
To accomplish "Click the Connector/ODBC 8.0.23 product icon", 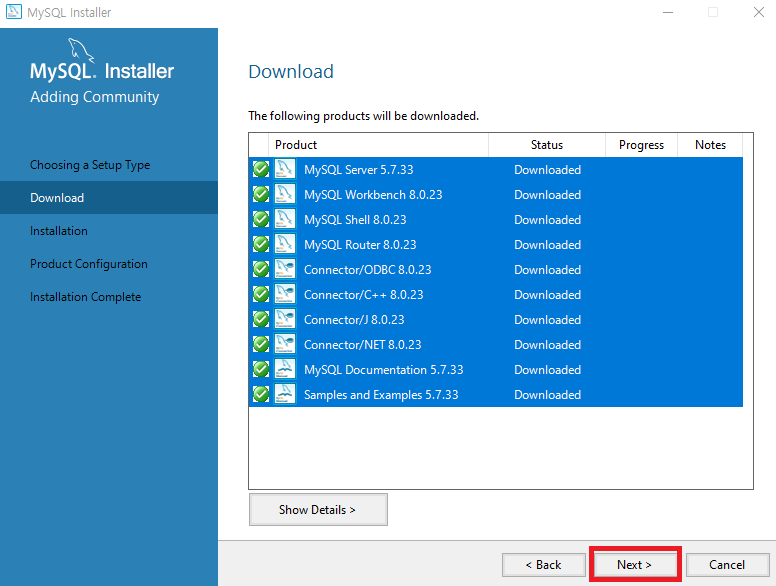I will (285, 269).
